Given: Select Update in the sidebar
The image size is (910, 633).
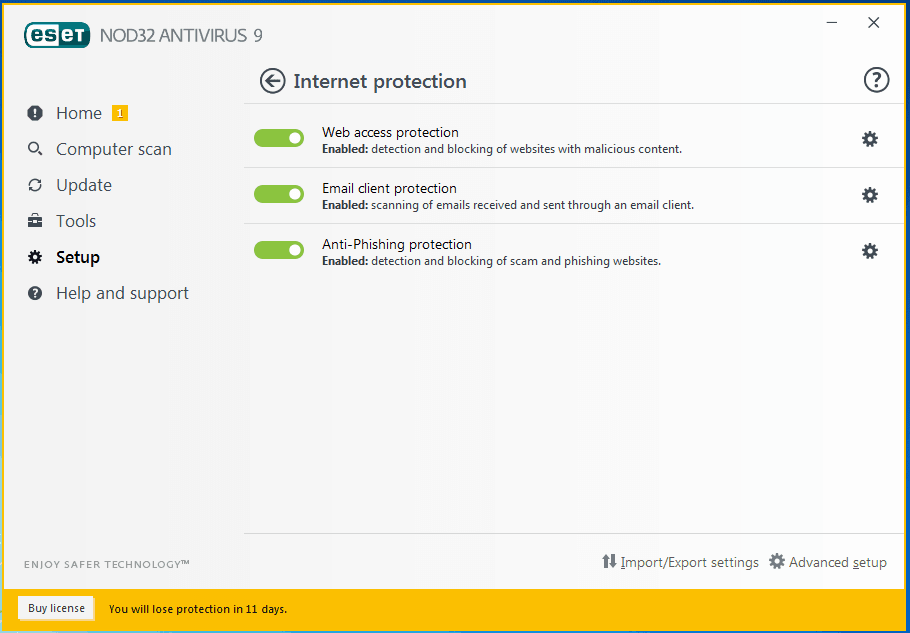Looking at the screenshot, I should click(x=84, y=185).
